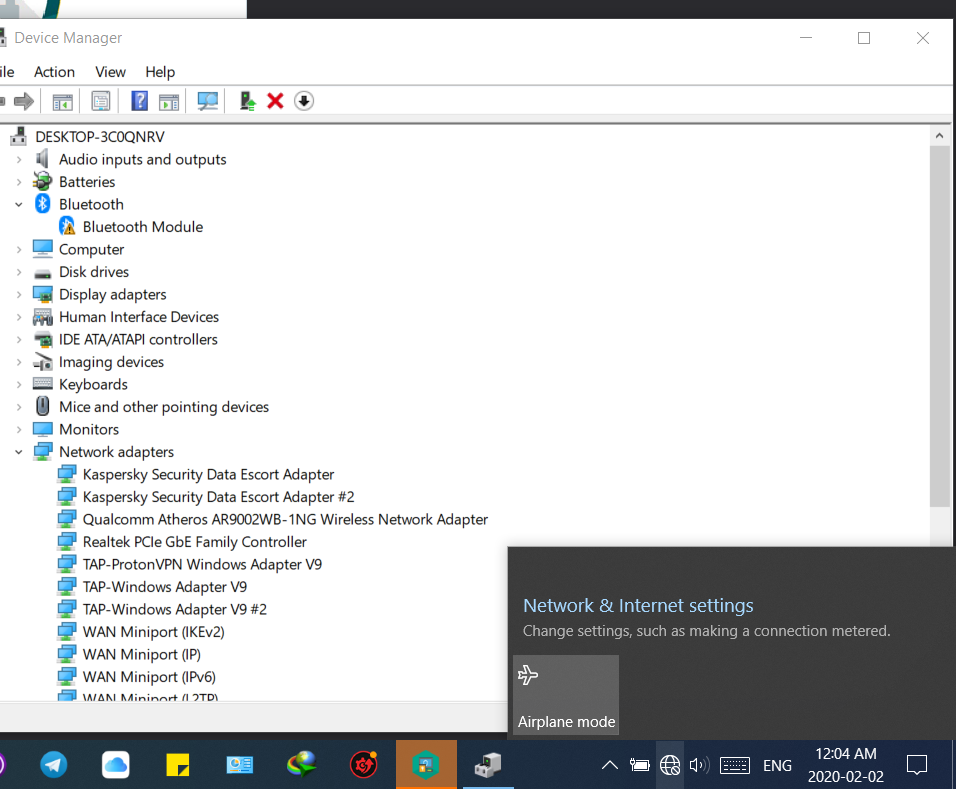Scan for hardware changes toolbar icon

tap(207, 101)
